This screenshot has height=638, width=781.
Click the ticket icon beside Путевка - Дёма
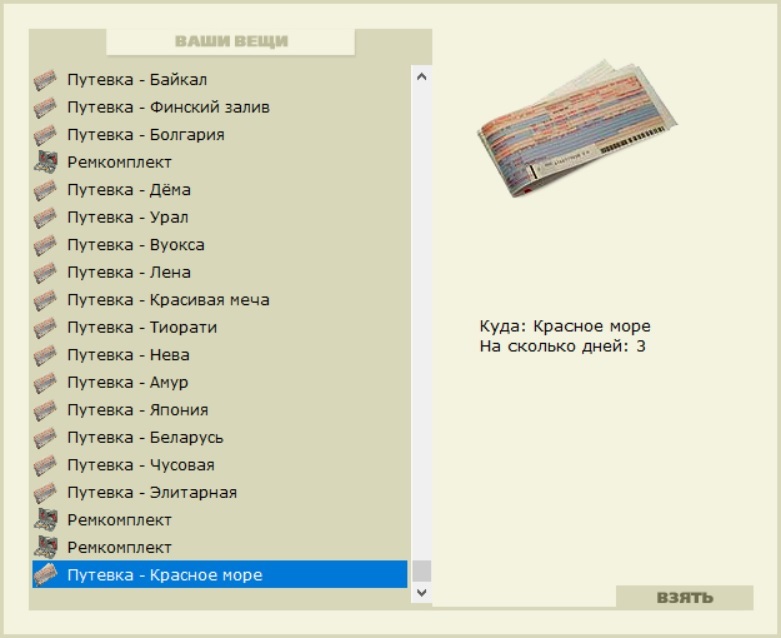45,190
